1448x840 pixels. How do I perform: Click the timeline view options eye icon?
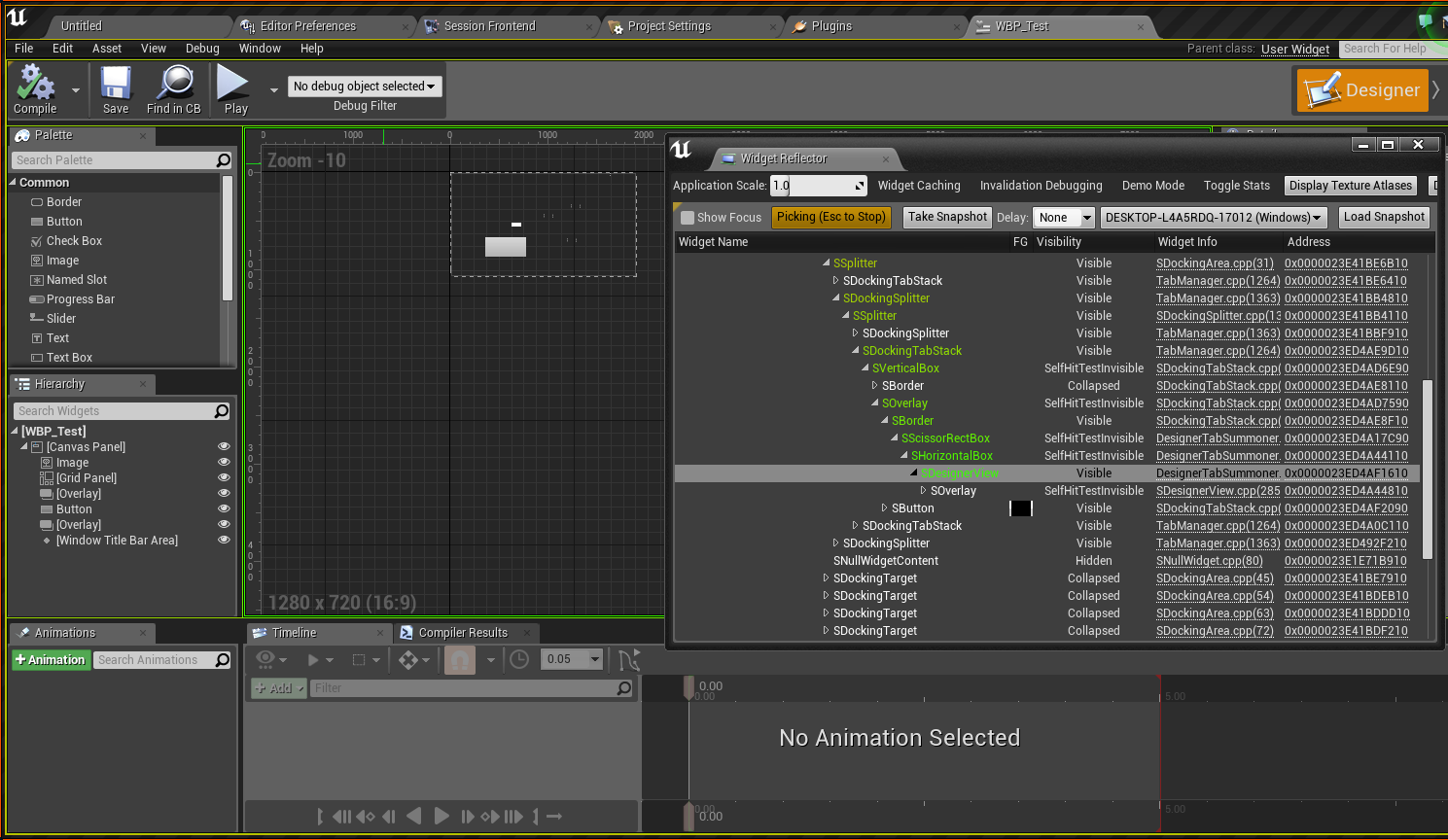[x=265, y=660]
